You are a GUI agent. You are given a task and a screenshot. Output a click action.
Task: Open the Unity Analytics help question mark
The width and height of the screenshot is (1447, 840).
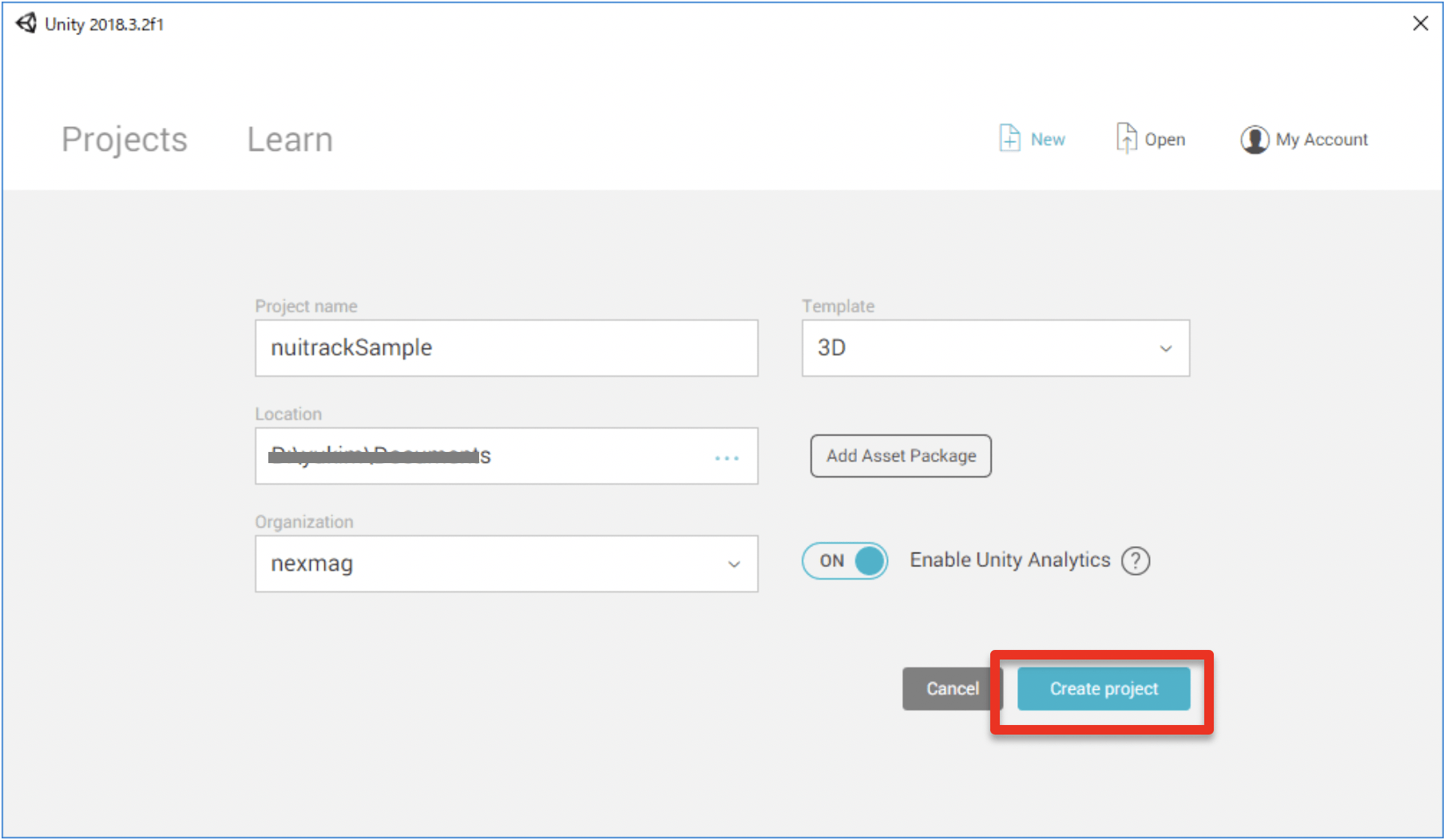pyautogui.click(x=1136, y=561)
